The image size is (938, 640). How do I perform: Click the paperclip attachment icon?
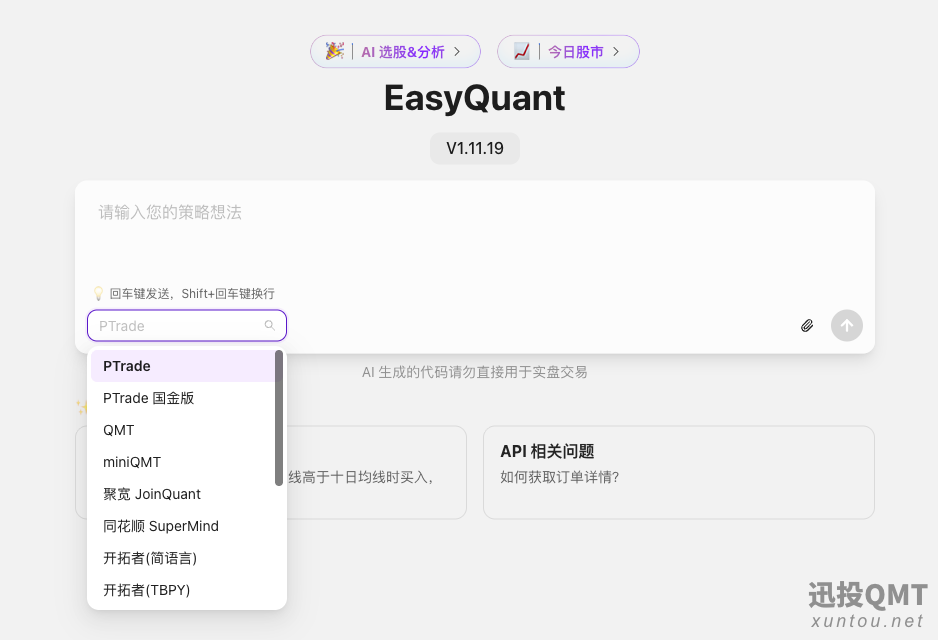pyautogui.click(x=807, y=326)
